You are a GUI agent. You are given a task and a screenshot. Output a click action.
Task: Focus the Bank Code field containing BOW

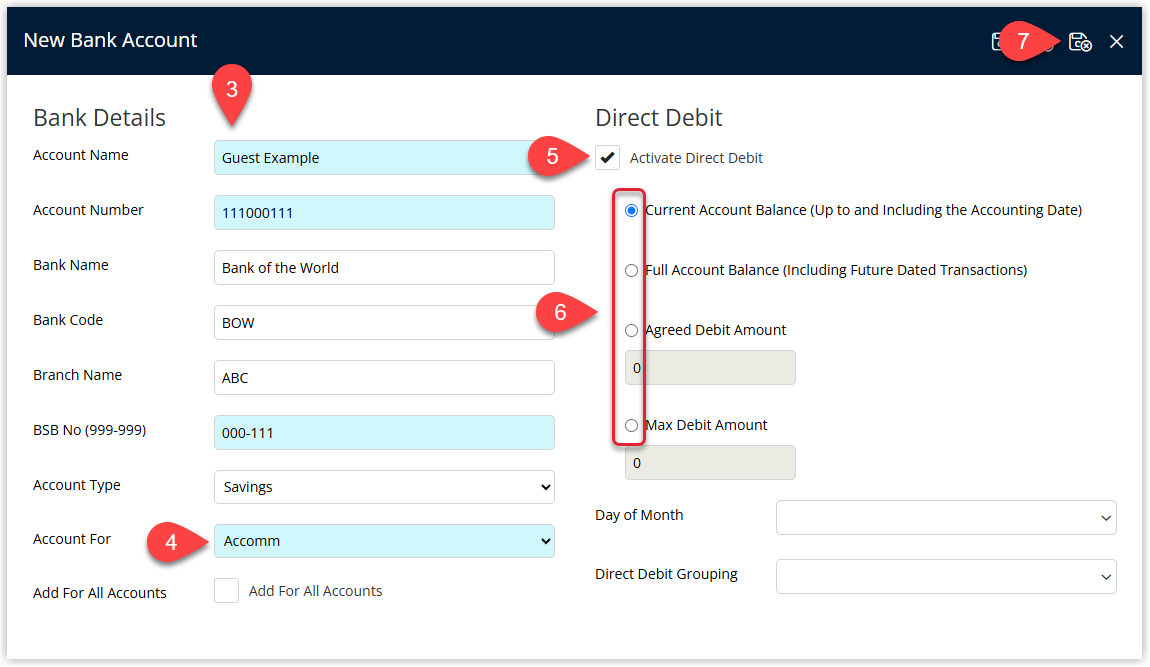click(x=384, y=323)
